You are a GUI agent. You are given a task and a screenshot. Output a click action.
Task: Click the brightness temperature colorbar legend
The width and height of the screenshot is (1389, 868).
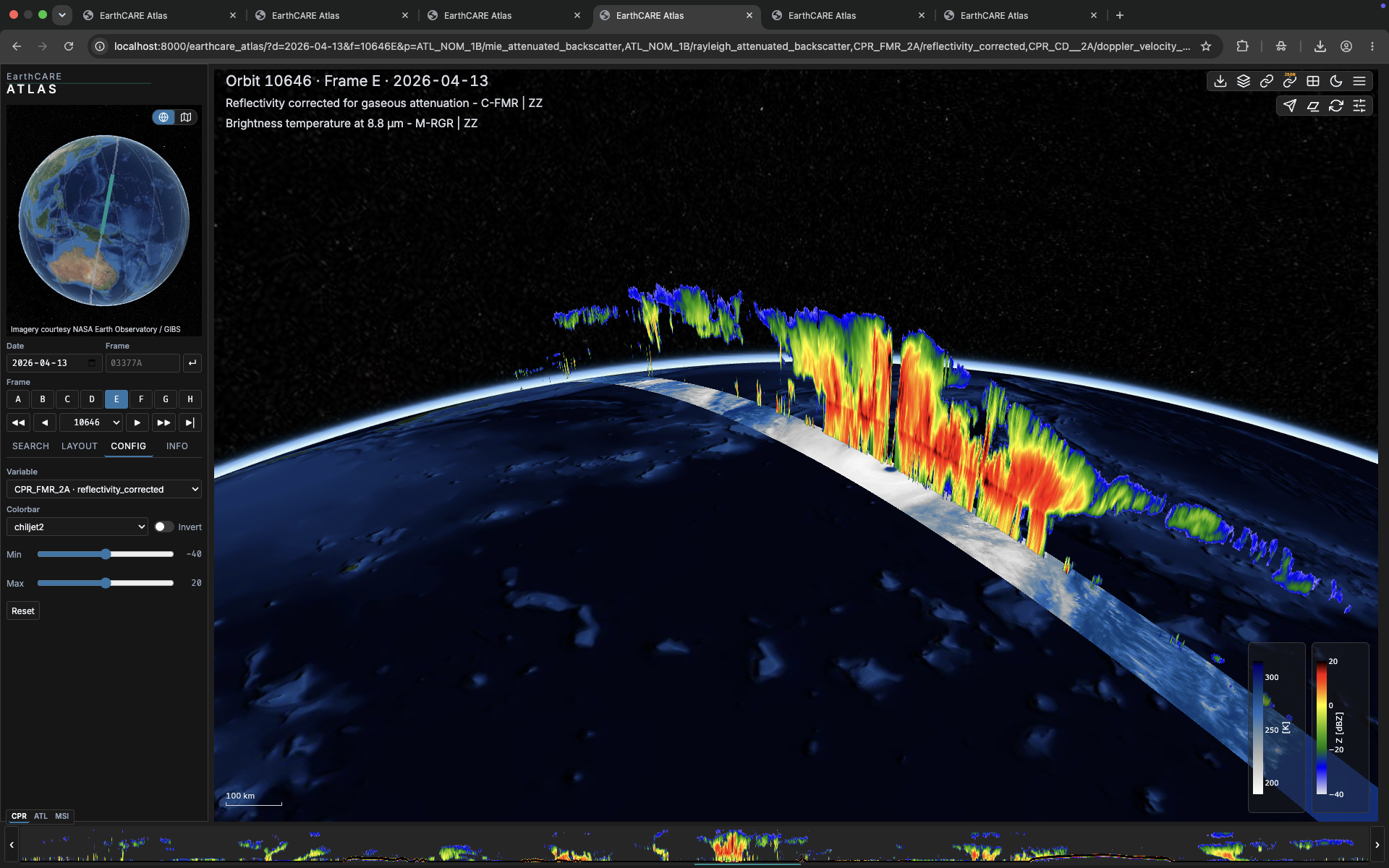click(x=1277, y=727)
